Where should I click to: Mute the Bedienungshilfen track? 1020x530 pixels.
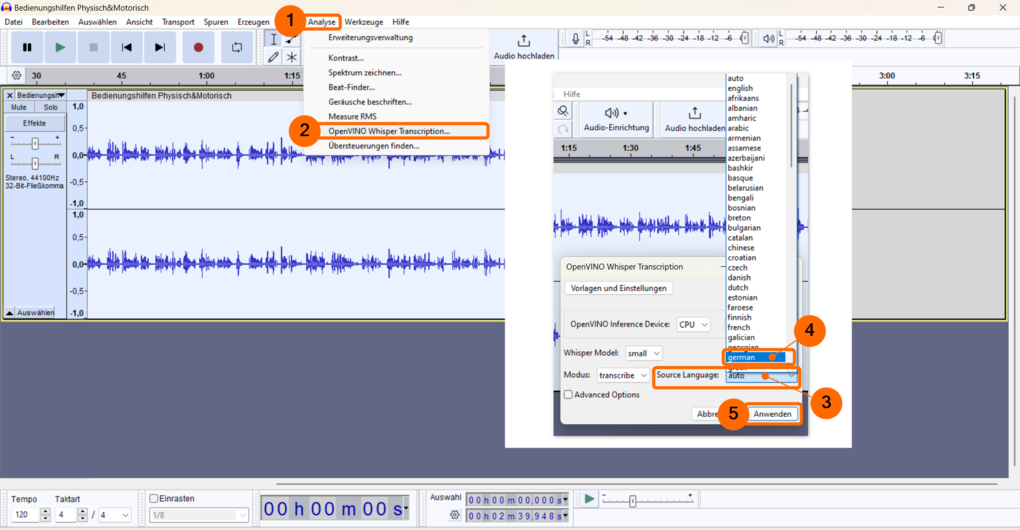pyautogui.click(x=19, y=107)
